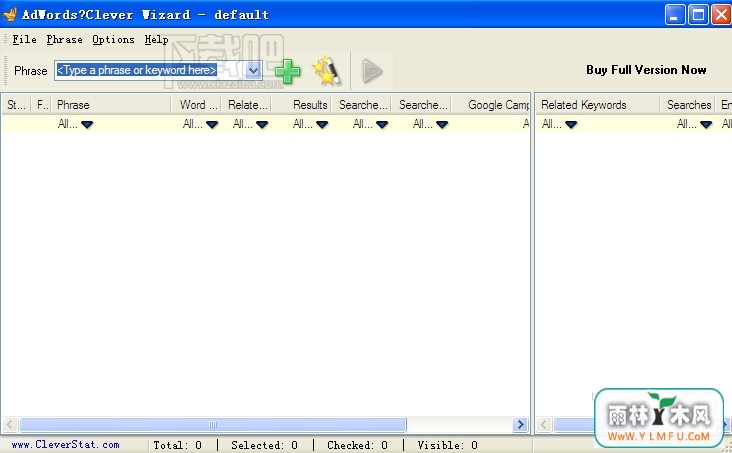Open the Help menu
The height and width of the screenshot is (453, 732).
pyautogui.click(x=156, y=40)
